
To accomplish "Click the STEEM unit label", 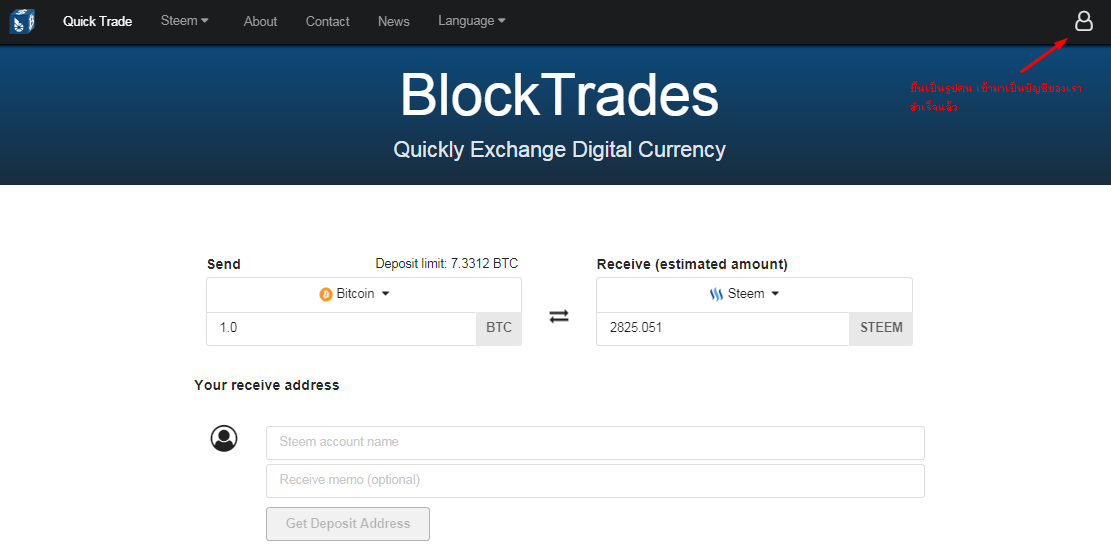I will click(881, 328).
